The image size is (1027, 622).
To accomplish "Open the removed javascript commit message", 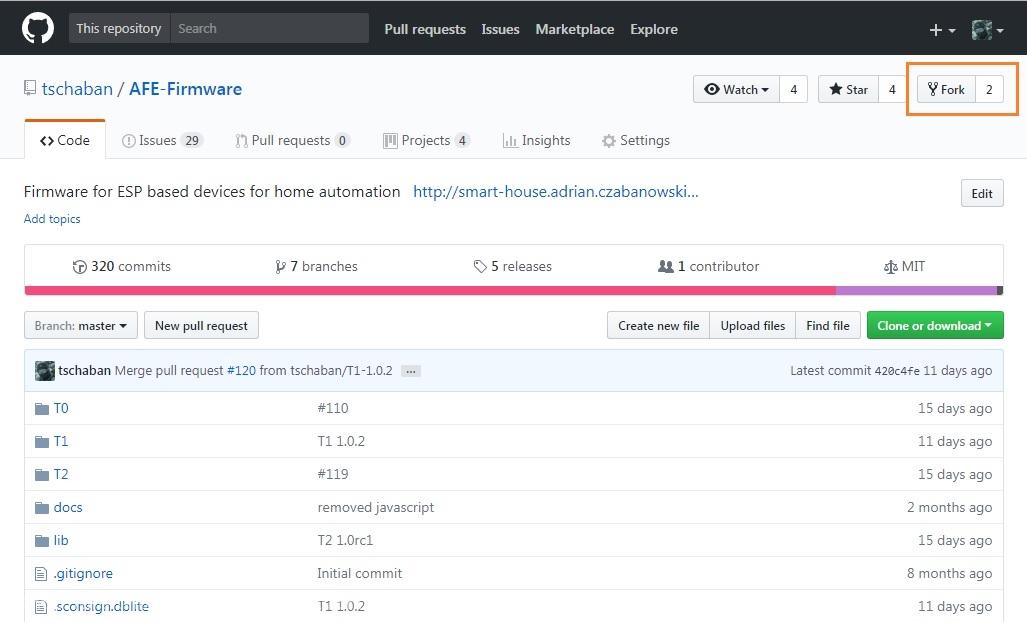I will (376, 507).
